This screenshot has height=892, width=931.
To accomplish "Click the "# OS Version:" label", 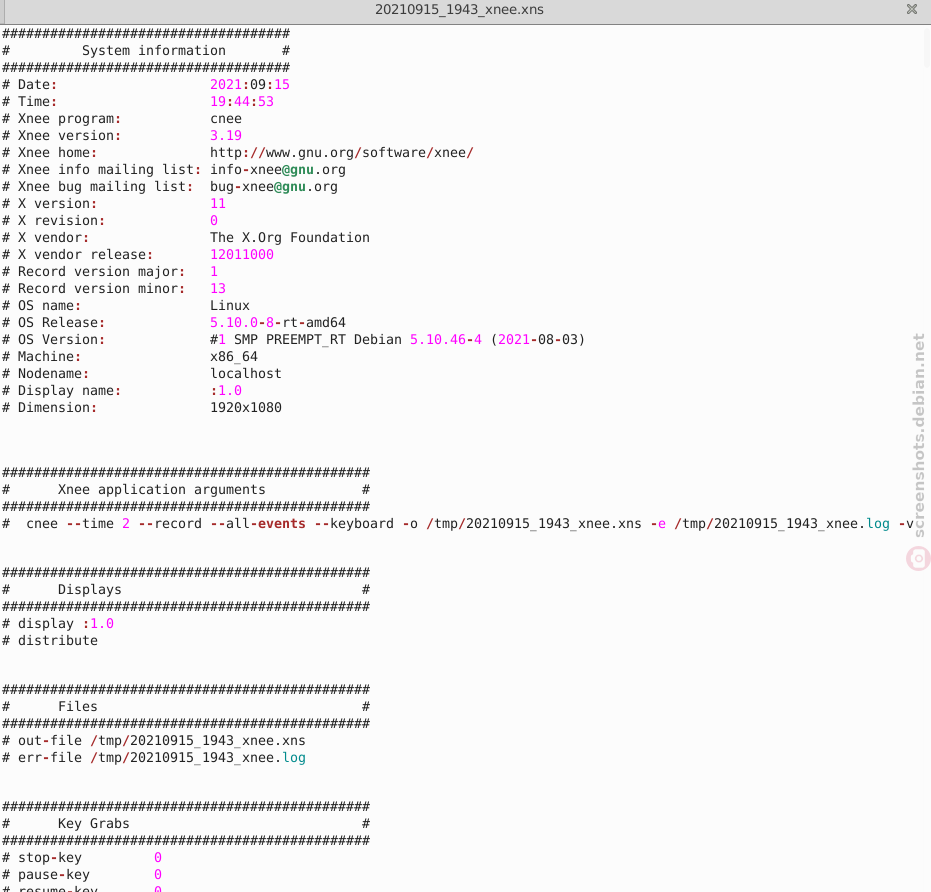I will (54, 340).
